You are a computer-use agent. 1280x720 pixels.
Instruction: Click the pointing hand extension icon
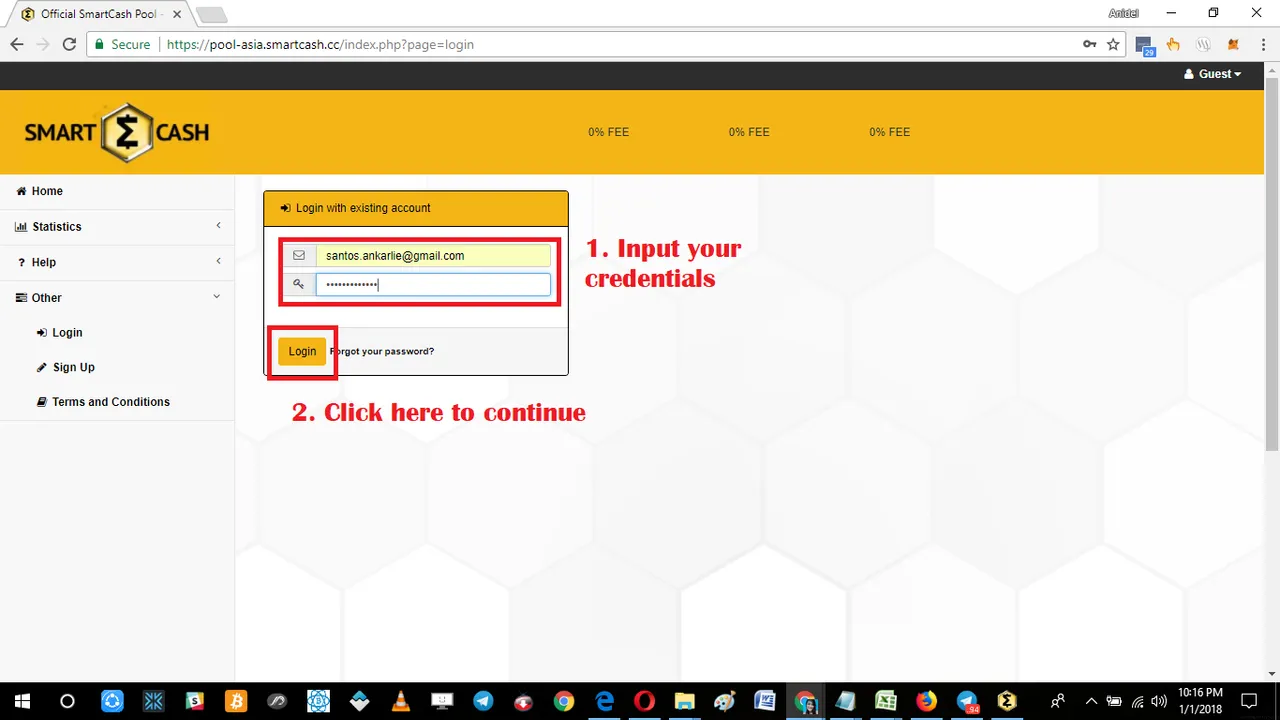point(1173,44)
